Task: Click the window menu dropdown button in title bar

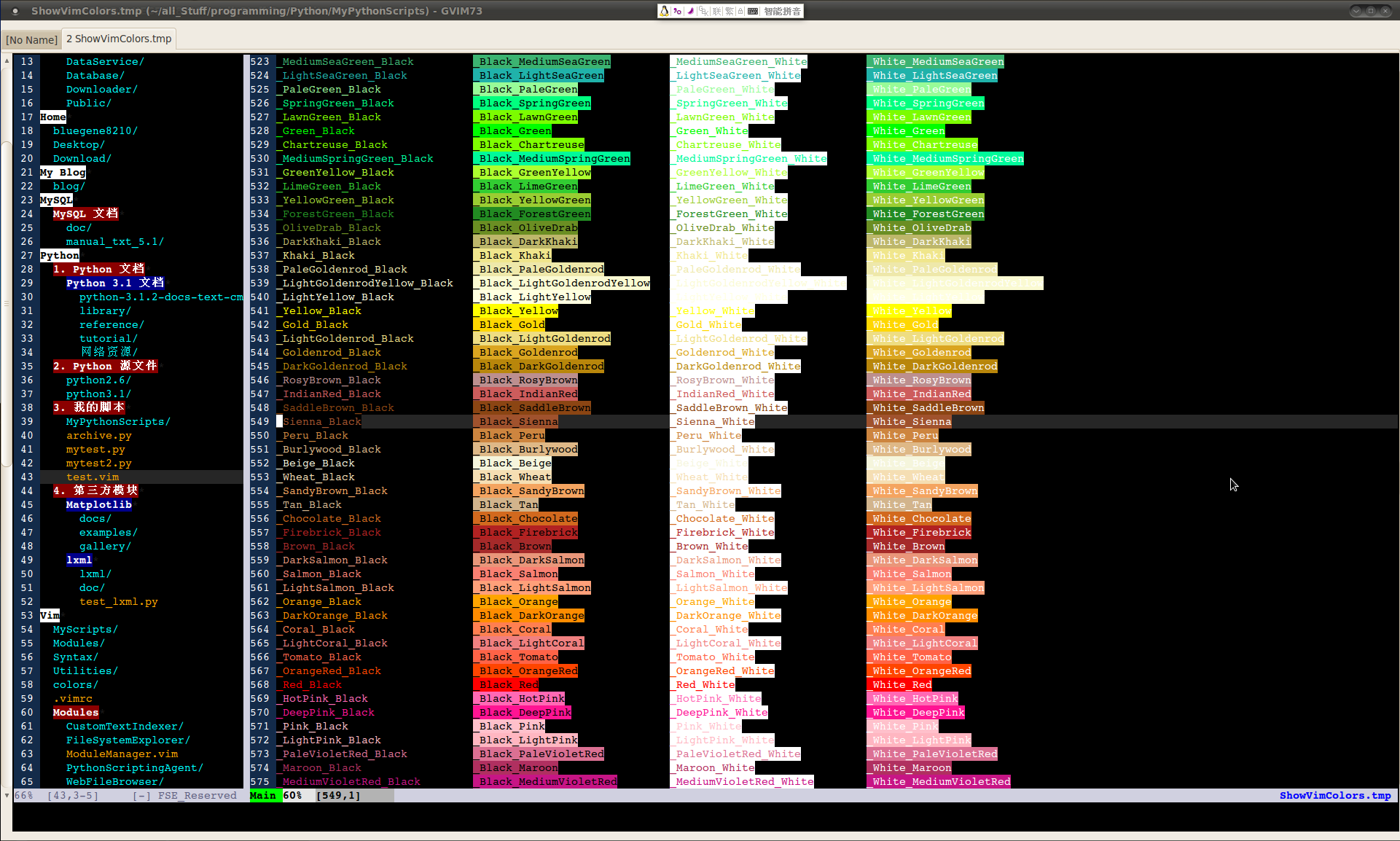Action: [x=1356, y=11]
